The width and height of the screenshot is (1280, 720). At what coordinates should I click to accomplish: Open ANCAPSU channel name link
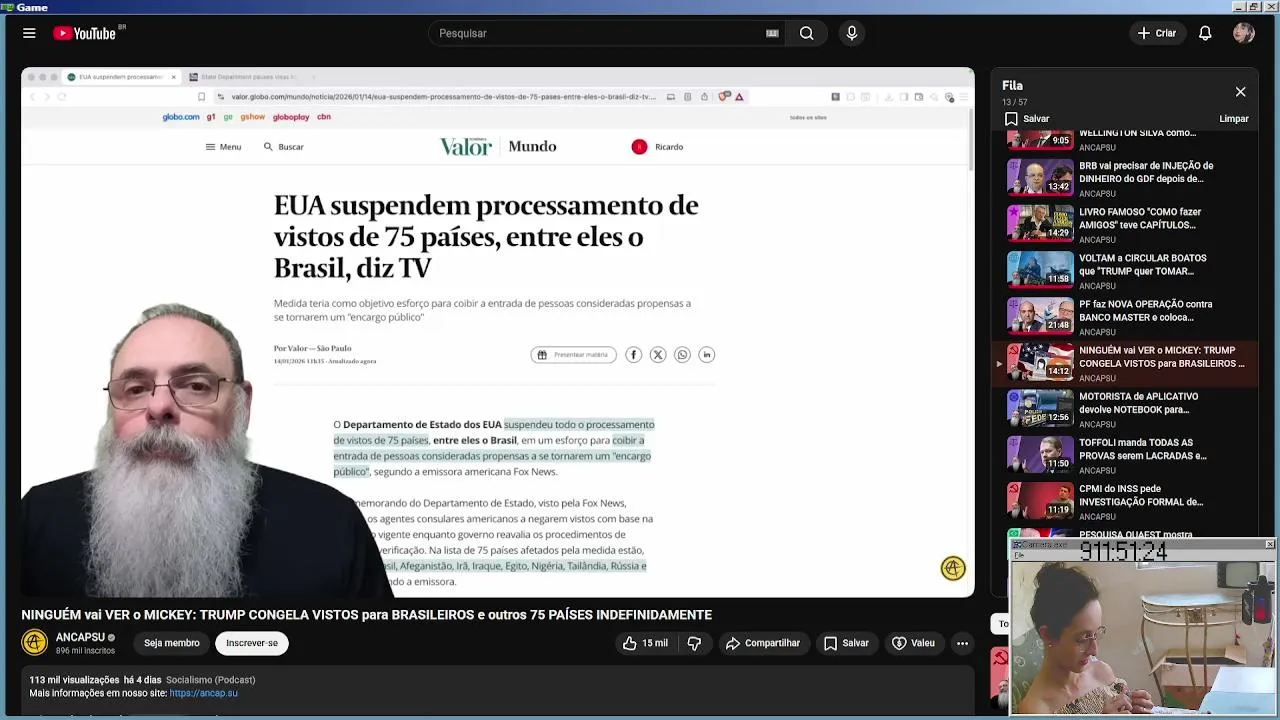80,637
